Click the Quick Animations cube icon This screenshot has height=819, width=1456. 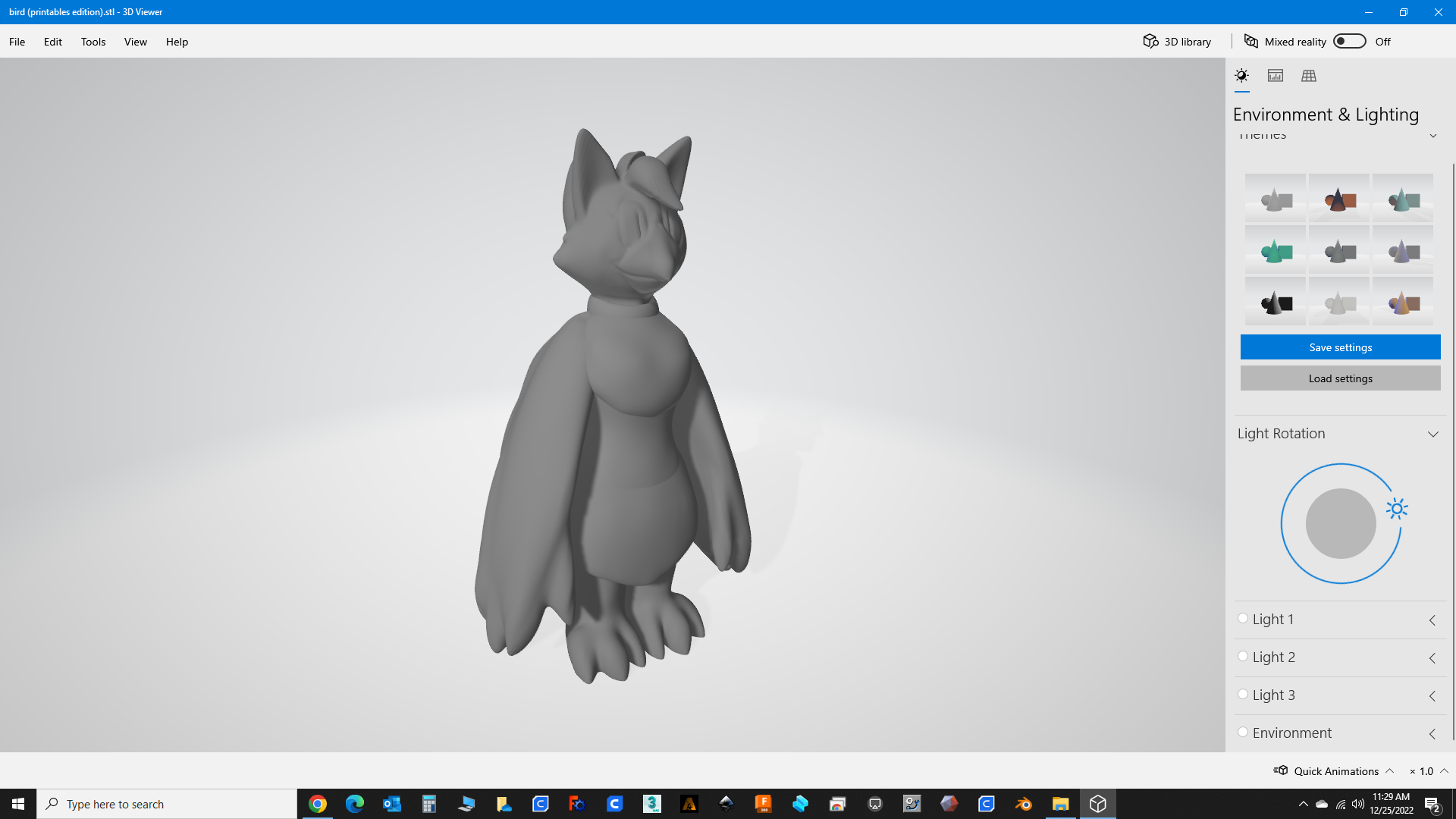click(1281, 770)
